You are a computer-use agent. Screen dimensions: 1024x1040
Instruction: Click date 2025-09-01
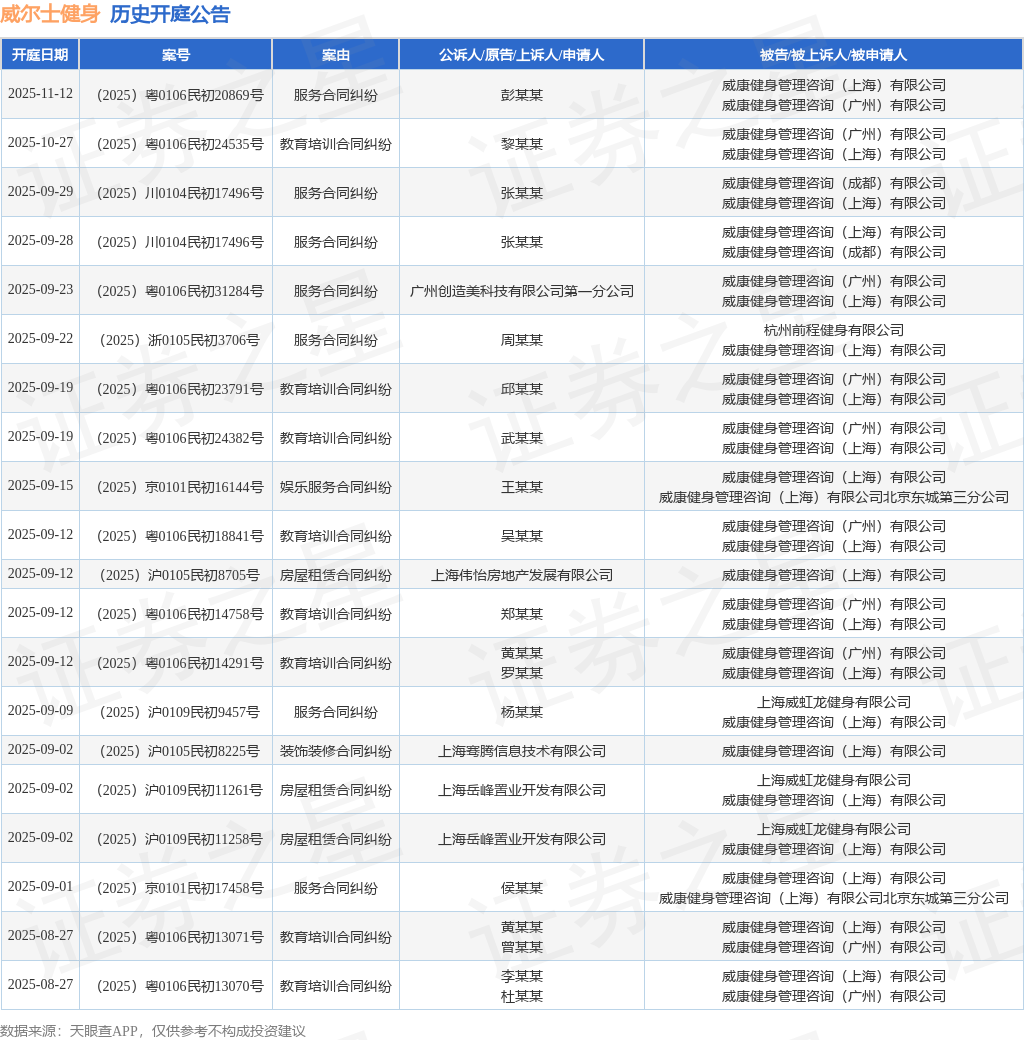(40, 886)
